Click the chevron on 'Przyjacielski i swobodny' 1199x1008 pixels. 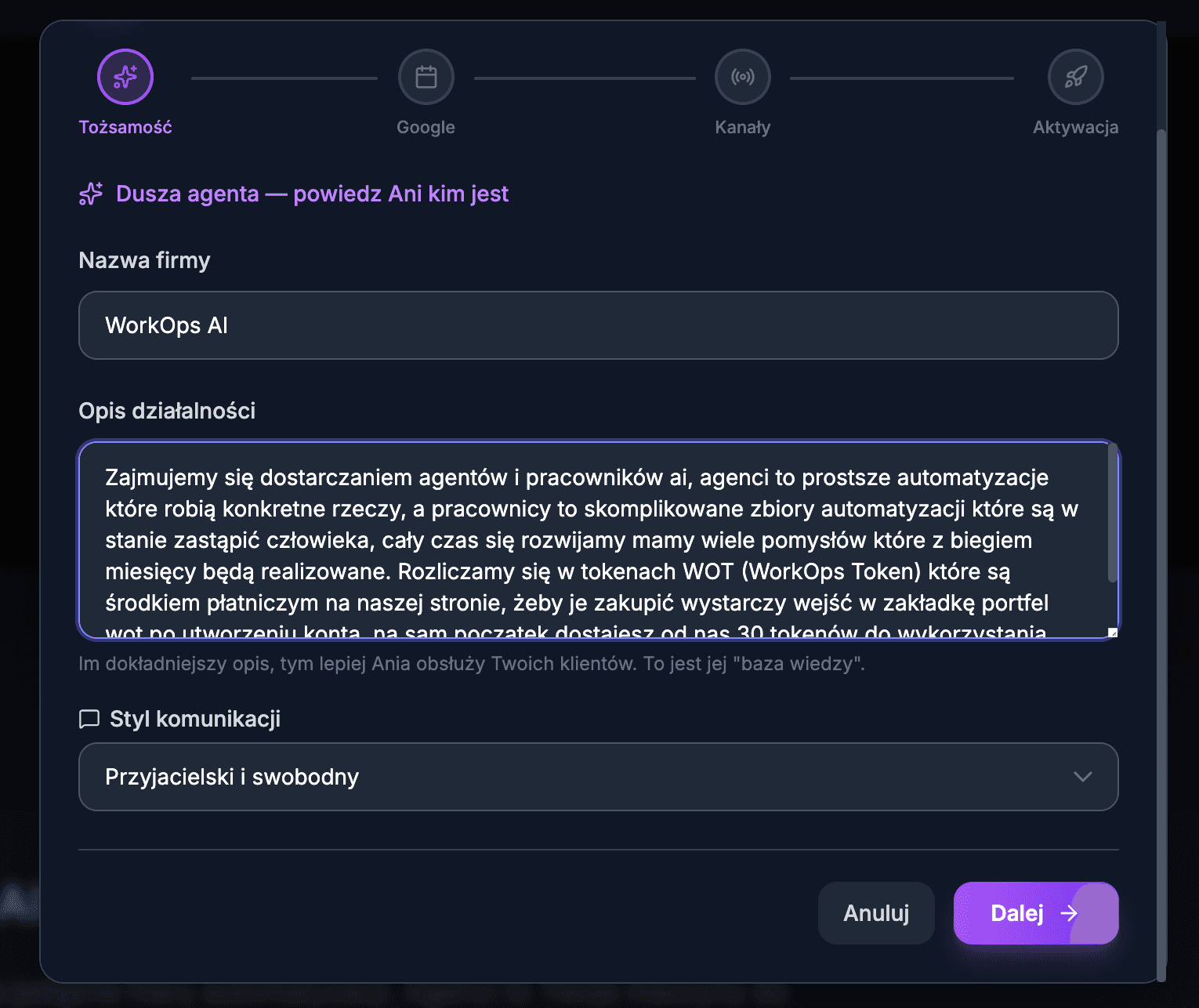(1083, 777)
